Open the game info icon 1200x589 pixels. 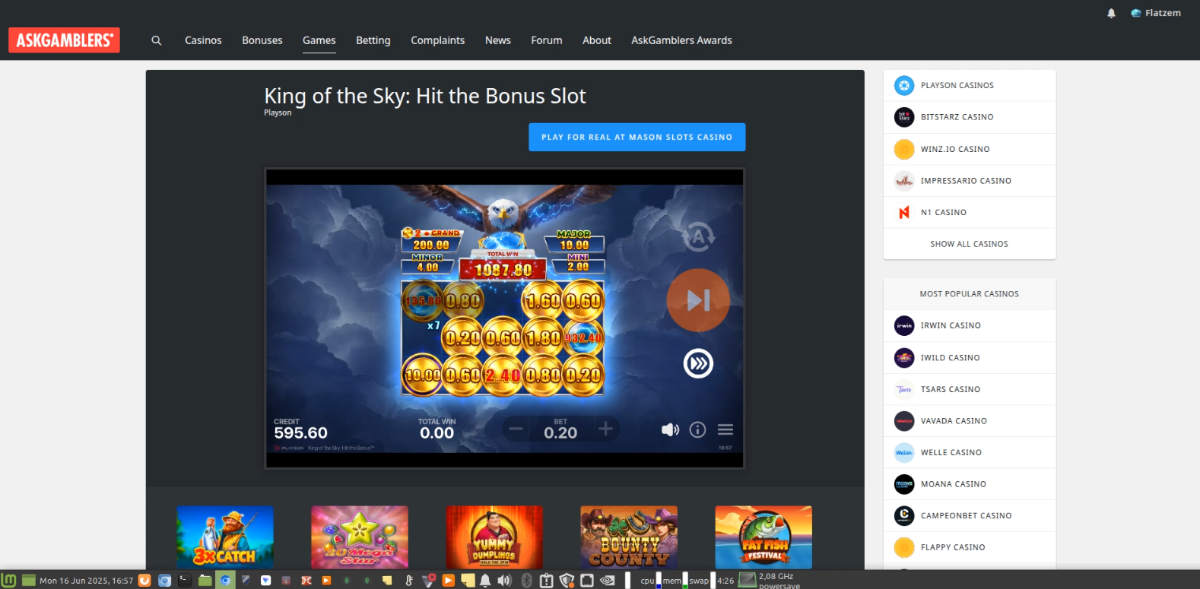698,429
